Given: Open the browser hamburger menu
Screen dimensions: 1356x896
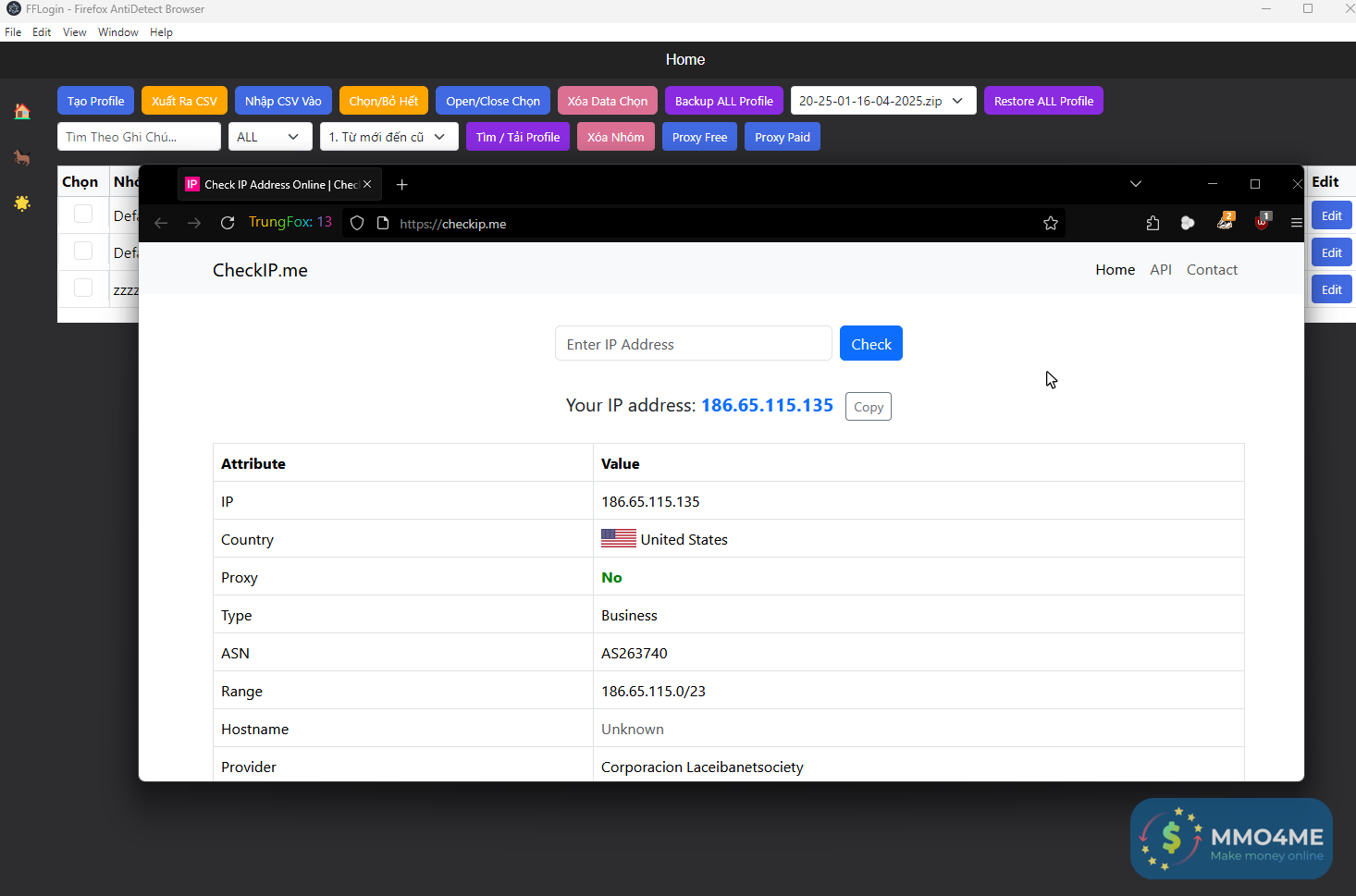Looking at the screenshot, I should tap(1297, 223).
